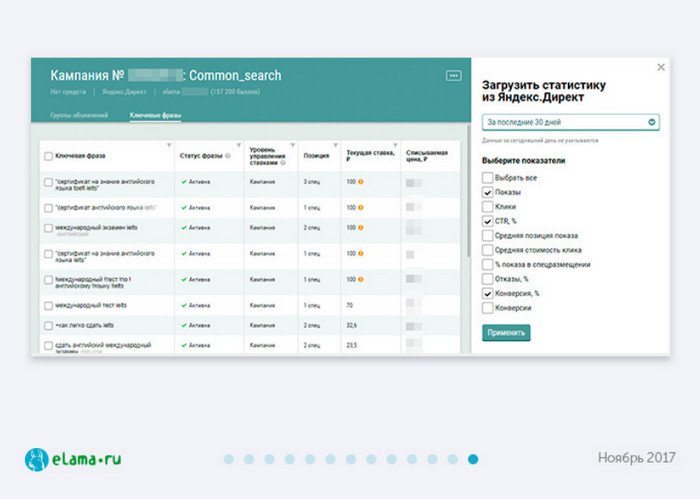Viewport: 700px width, 499px height.
Task: Uncheck the Конверсия, % metric
Action: coord(488,293)
